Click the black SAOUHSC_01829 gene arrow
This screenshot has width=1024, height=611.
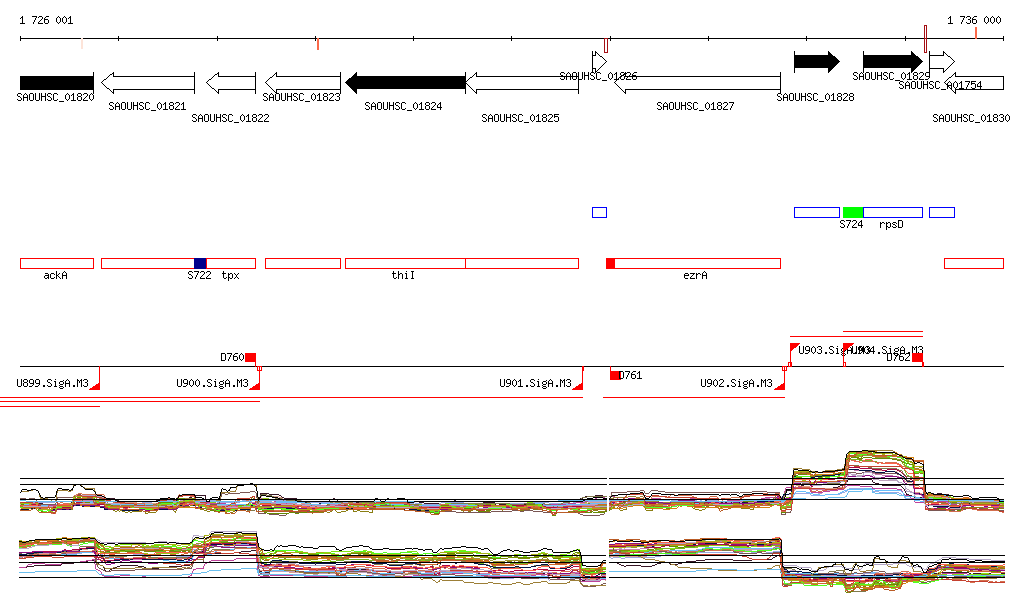[893, 62]
